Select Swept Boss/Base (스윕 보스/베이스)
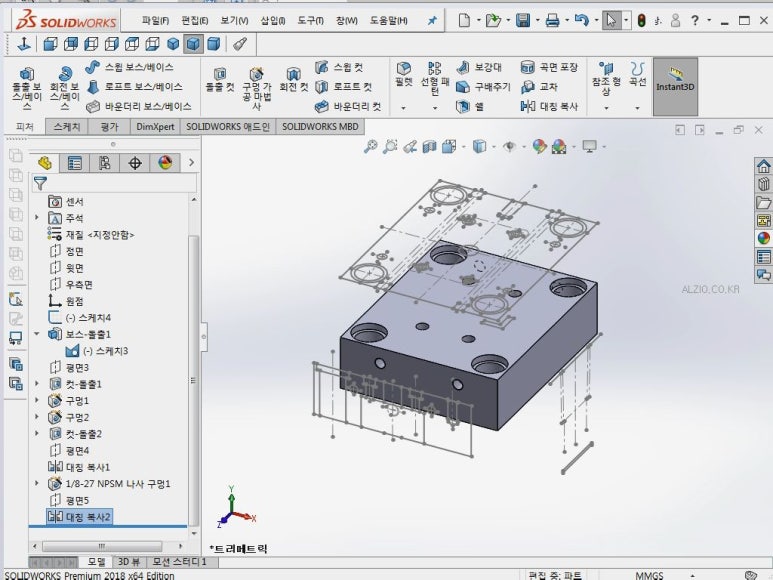The image size is (773, 580). point(129,67)
